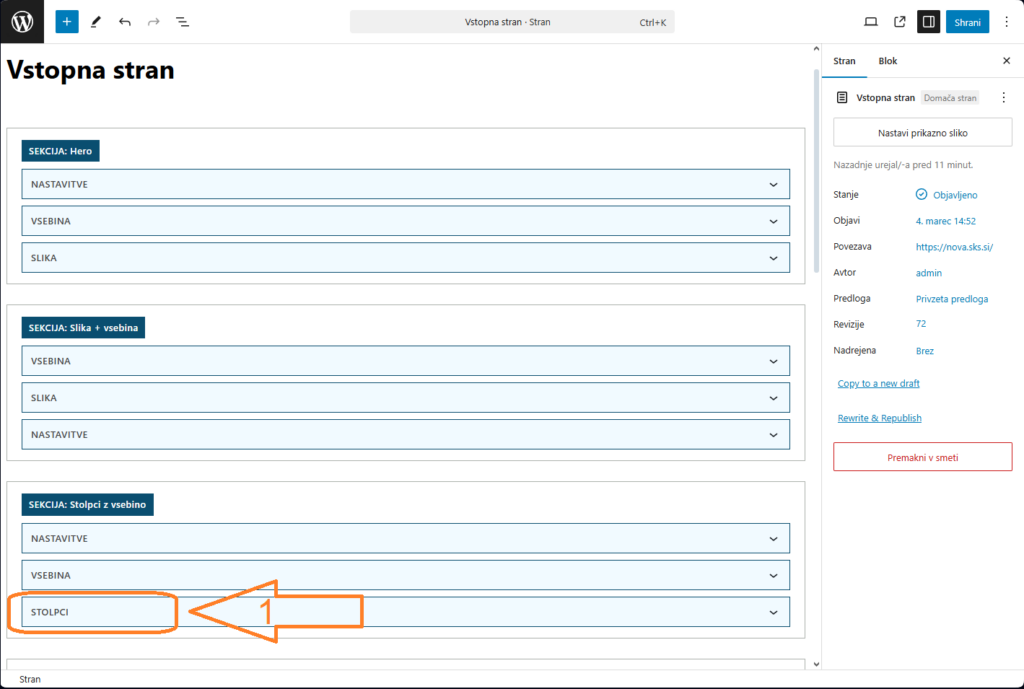1024x689 pixels.
Task: Switch to the Blok tab
Action: coord(887,61)
